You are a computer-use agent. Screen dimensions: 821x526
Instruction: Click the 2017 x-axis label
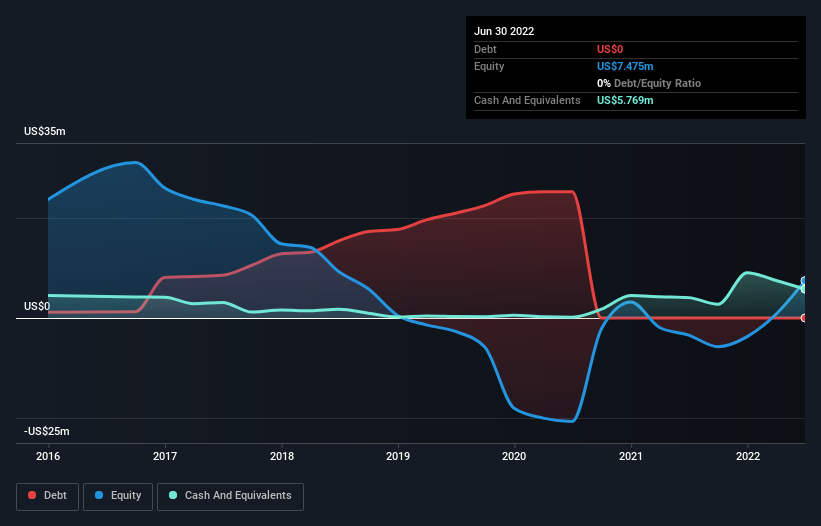pyautogui.click(x=165, y=456)
